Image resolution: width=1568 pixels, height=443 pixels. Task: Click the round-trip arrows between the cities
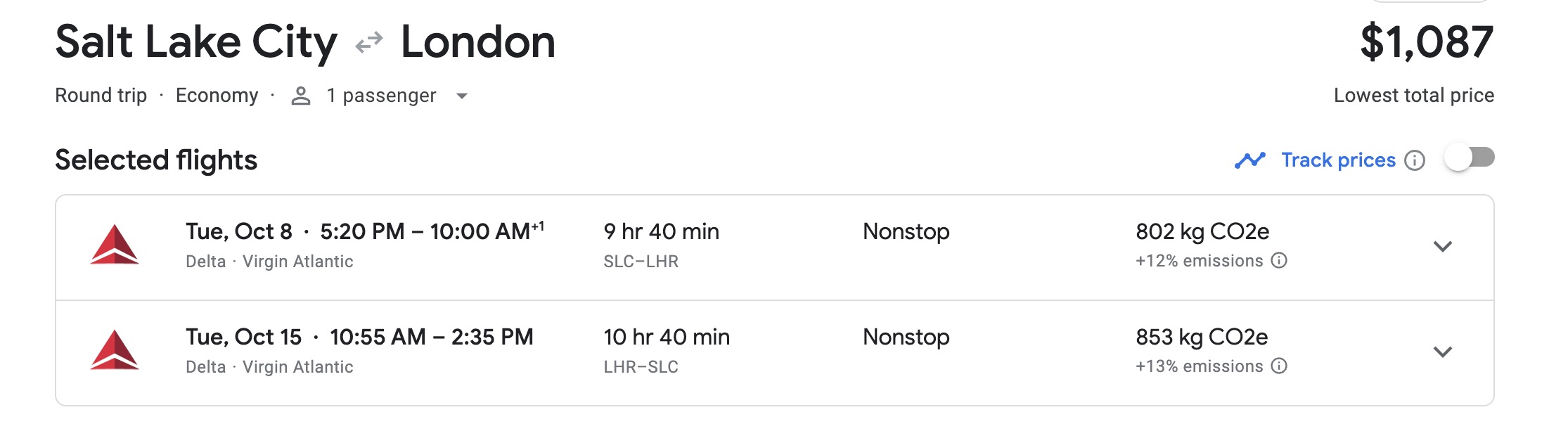click(369, 42)
